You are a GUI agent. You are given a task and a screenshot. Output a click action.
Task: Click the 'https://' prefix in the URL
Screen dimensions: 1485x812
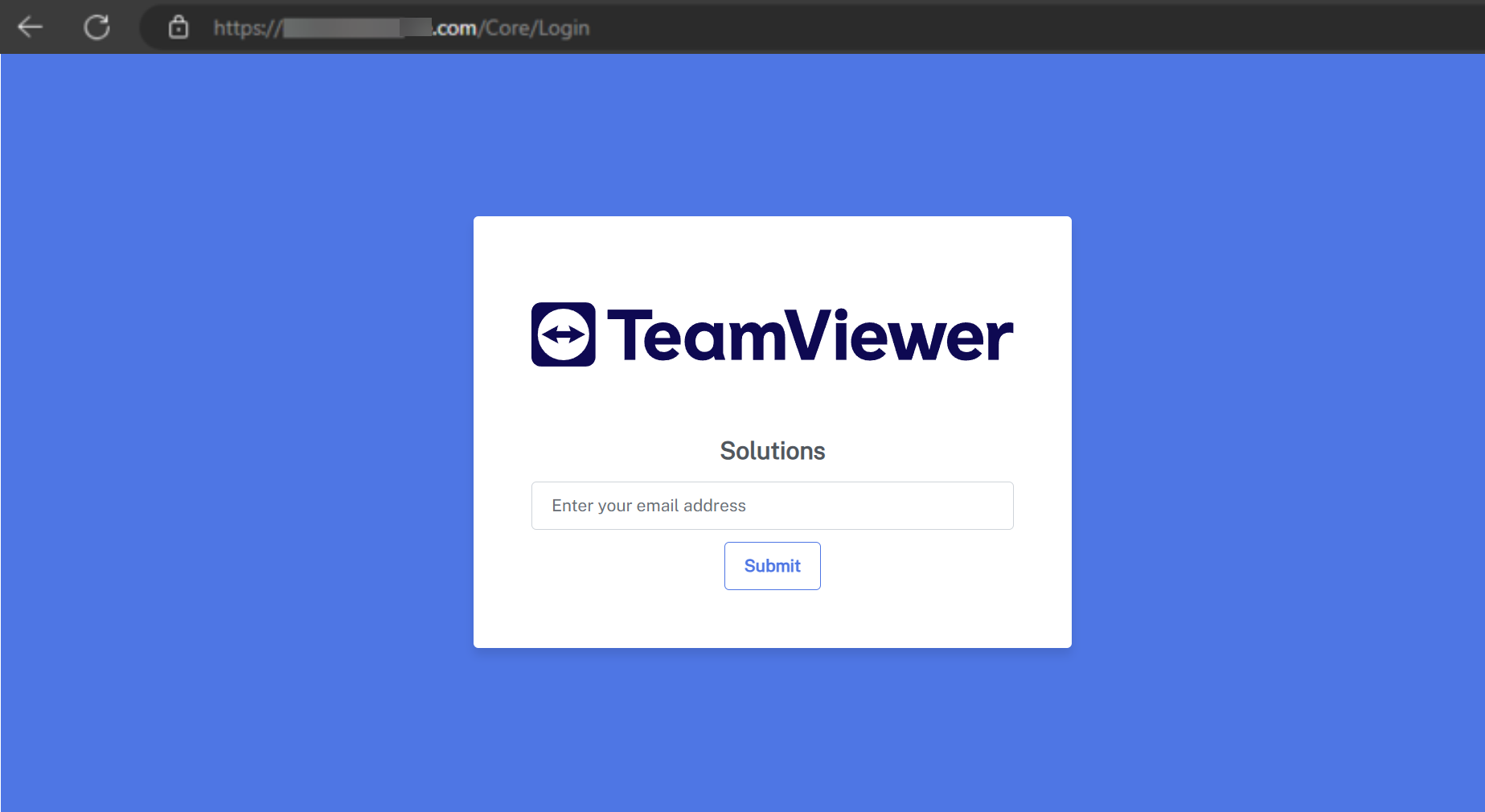click(247, 28)
